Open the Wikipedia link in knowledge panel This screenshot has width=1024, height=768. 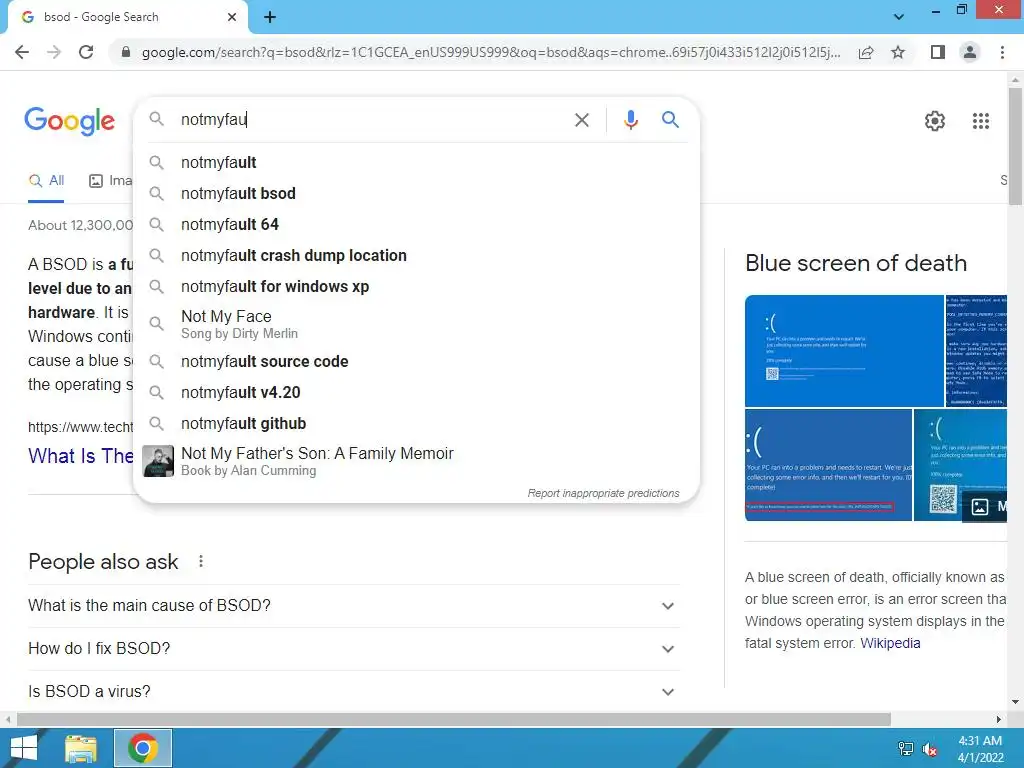(x=890, y=643)
